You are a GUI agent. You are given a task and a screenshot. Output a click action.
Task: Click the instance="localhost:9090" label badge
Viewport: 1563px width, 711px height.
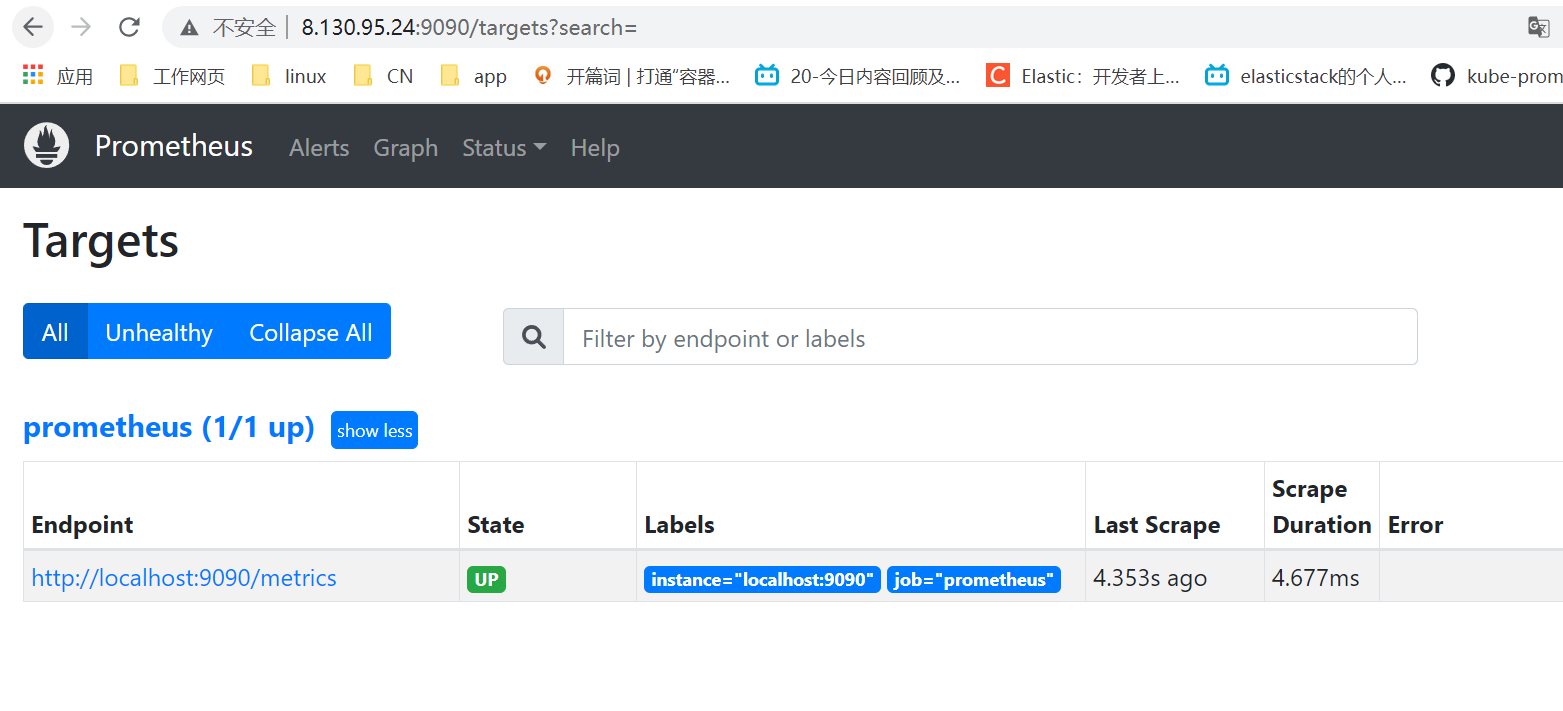(762, 580)
